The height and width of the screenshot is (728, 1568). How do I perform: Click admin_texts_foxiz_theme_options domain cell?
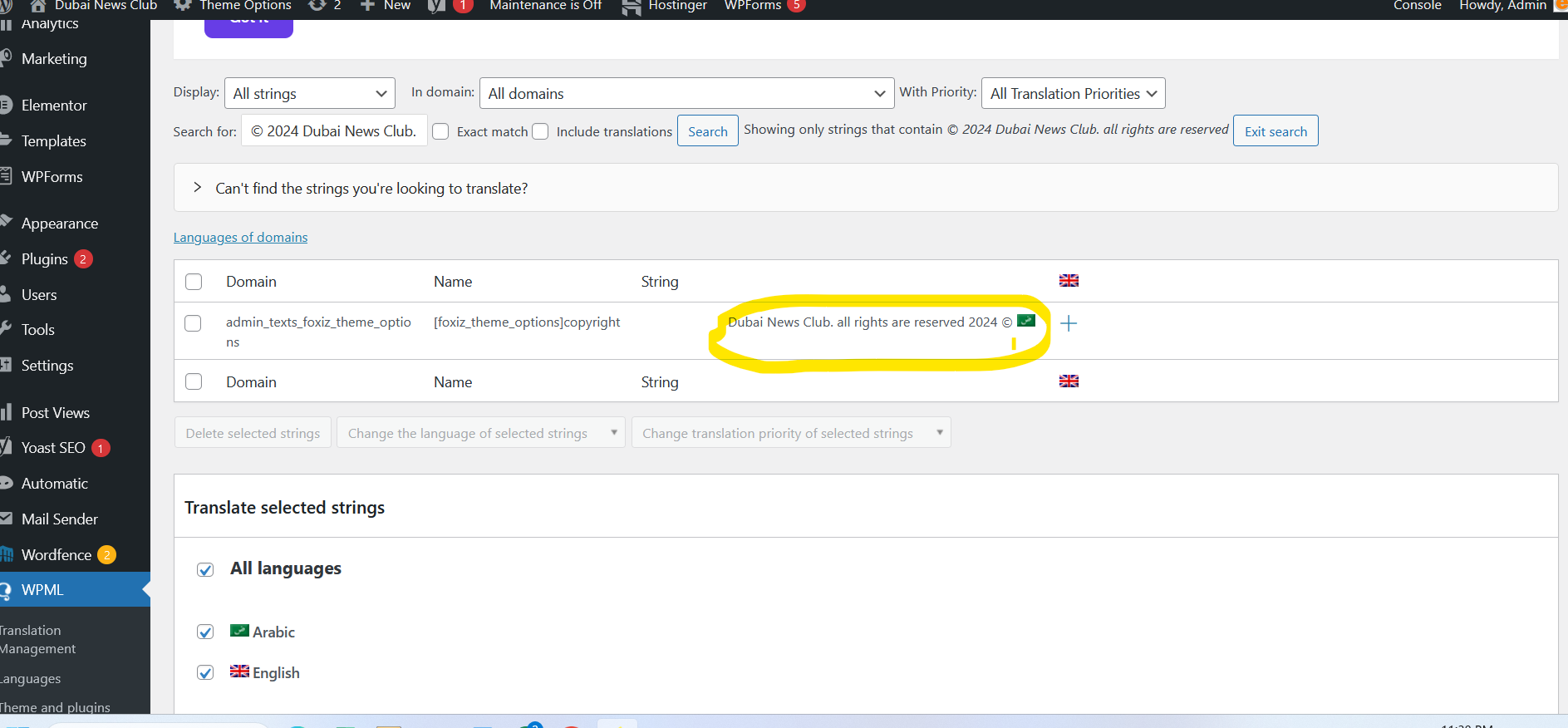(x=318, y=332)
